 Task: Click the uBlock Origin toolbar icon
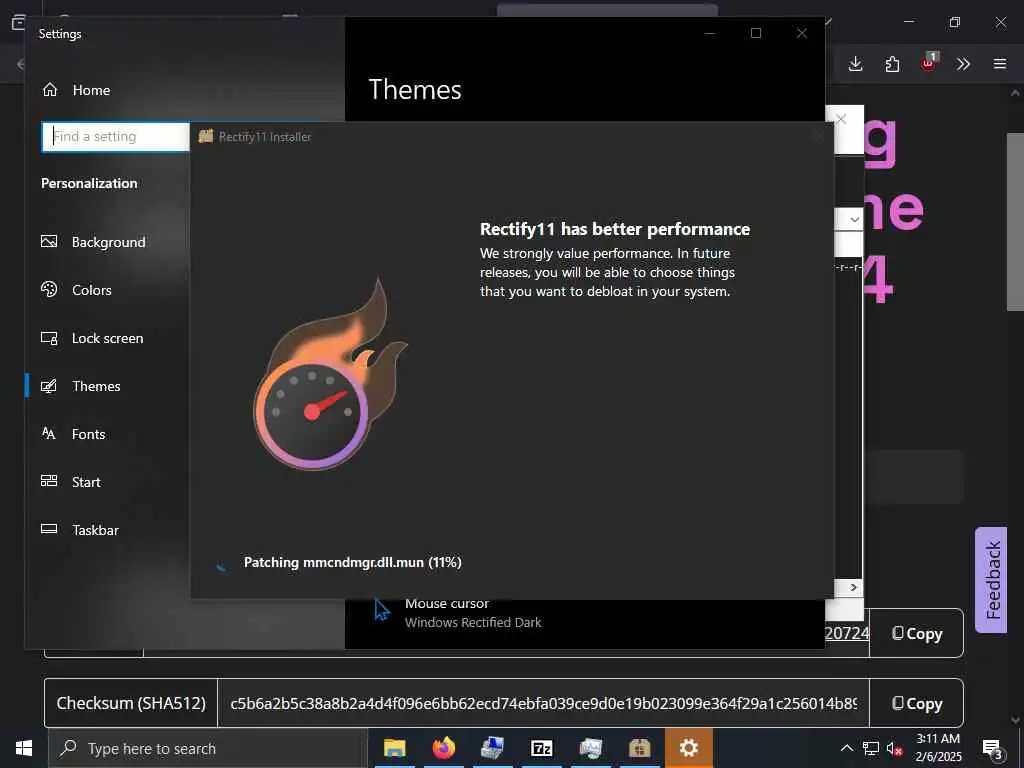pyautogui.click(x=928, y=63)
